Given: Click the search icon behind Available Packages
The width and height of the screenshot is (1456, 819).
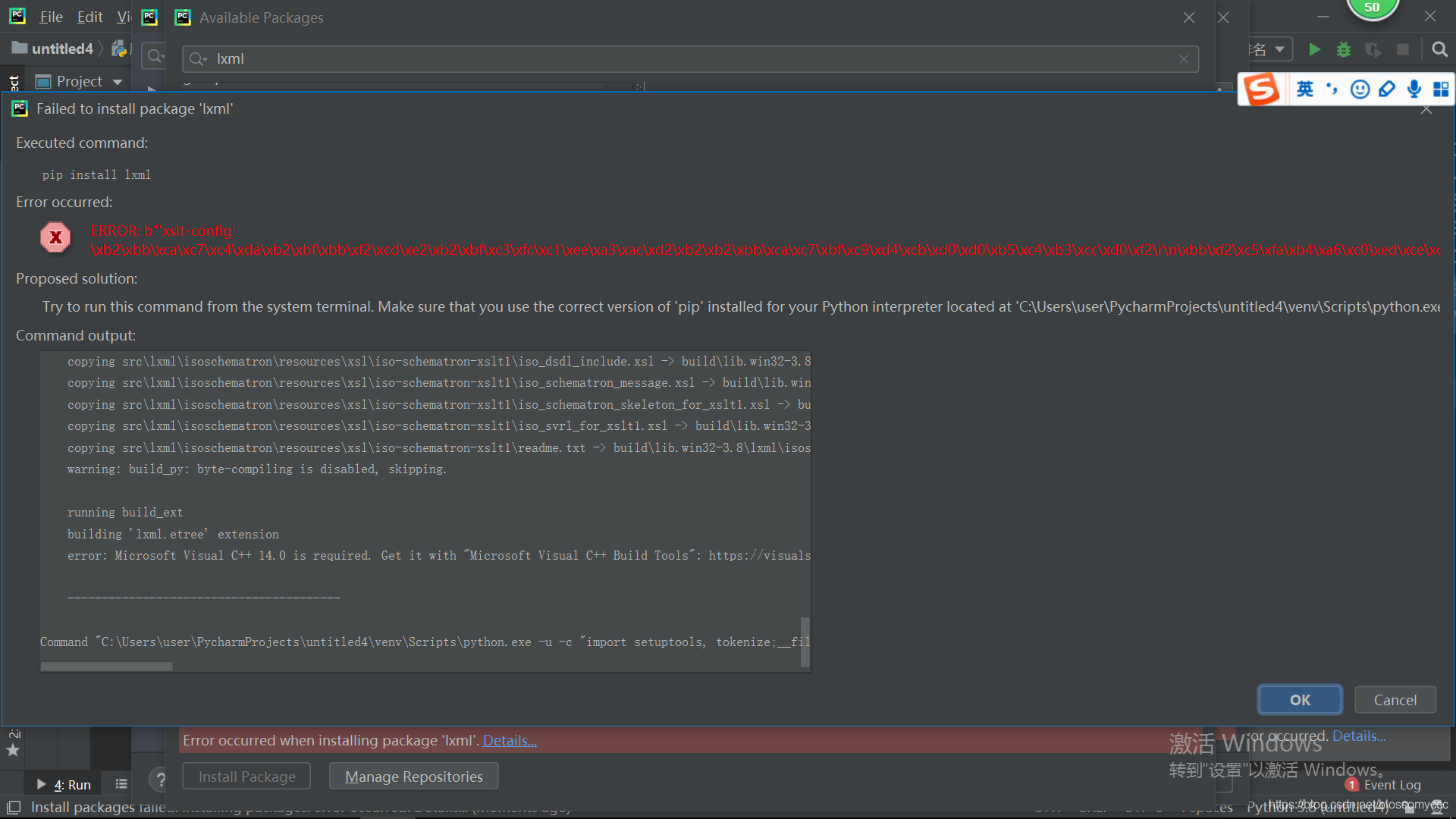Looking at the screenshot, I should click(155, 55).
